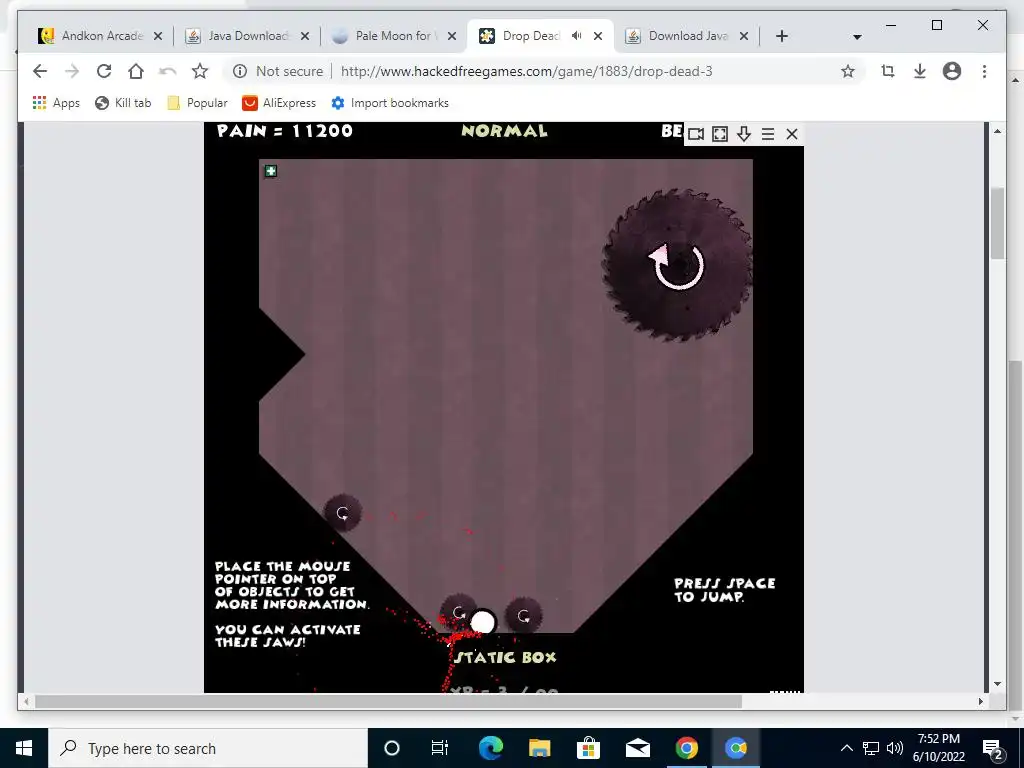1024x768 pixels.
Task: Open the Apps bookmarks shortcut
Action: 56,103
